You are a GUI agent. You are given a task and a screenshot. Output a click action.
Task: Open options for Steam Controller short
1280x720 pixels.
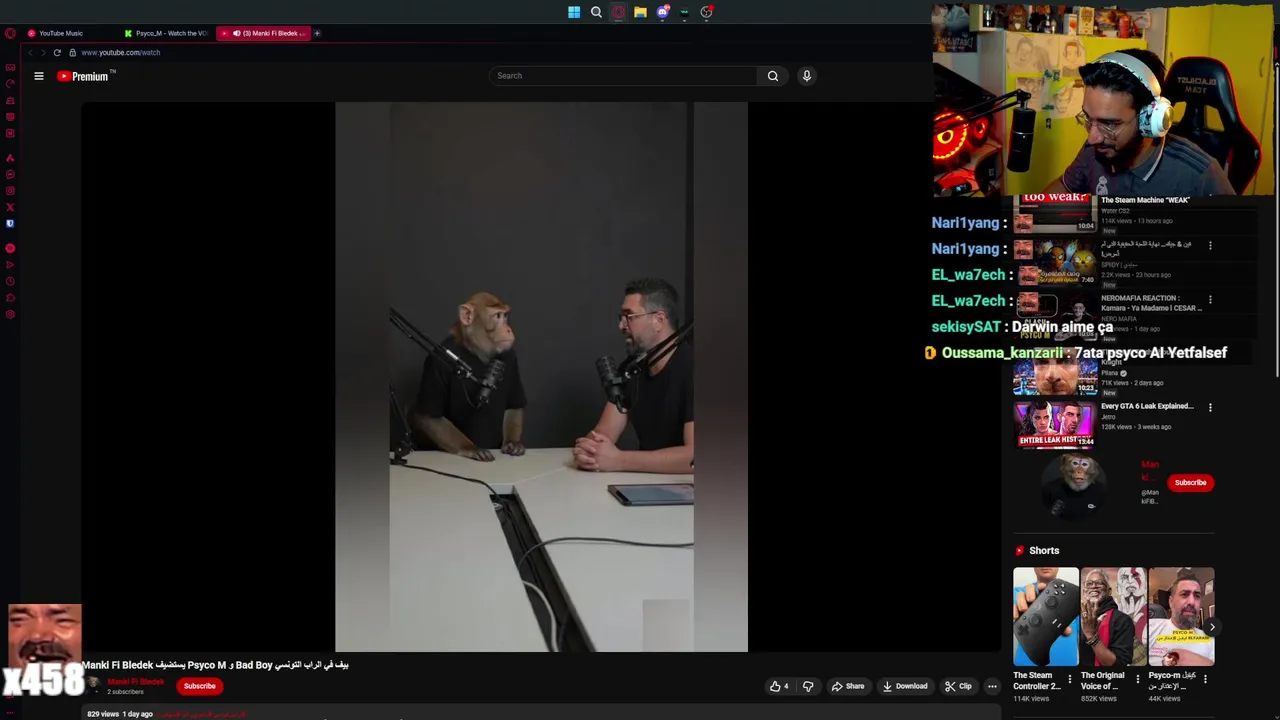tap(1070, 679)
